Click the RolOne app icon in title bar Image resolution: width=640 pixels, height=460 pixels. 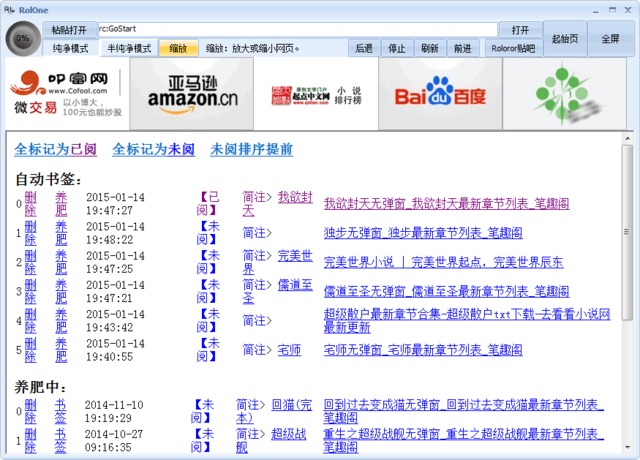click(x=10, y=9)
